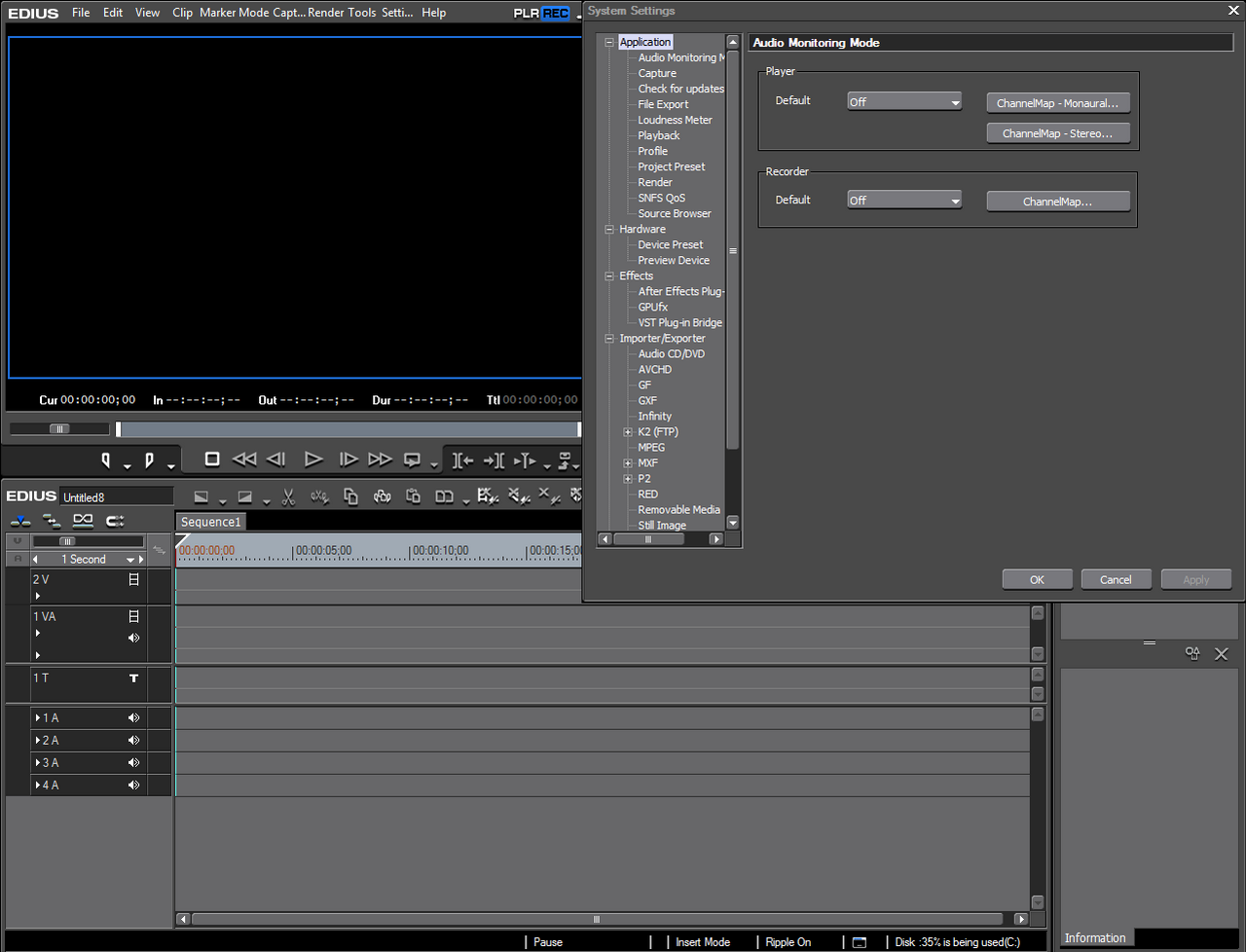Screen dimensions: 1246x952
Task: Collapse the Hardware tree node
Action: pyautogui.click(x=609, y=230)
